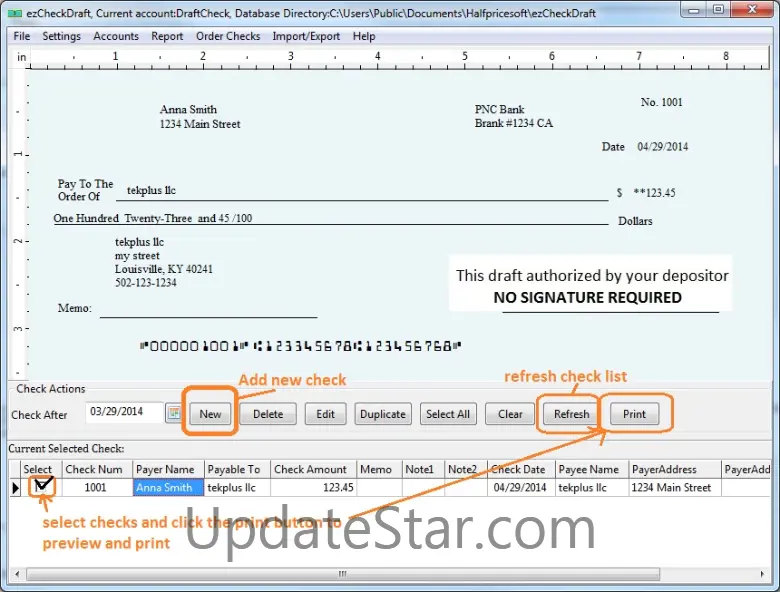Tick the Select checkbox for check 1001

(42, 486)
